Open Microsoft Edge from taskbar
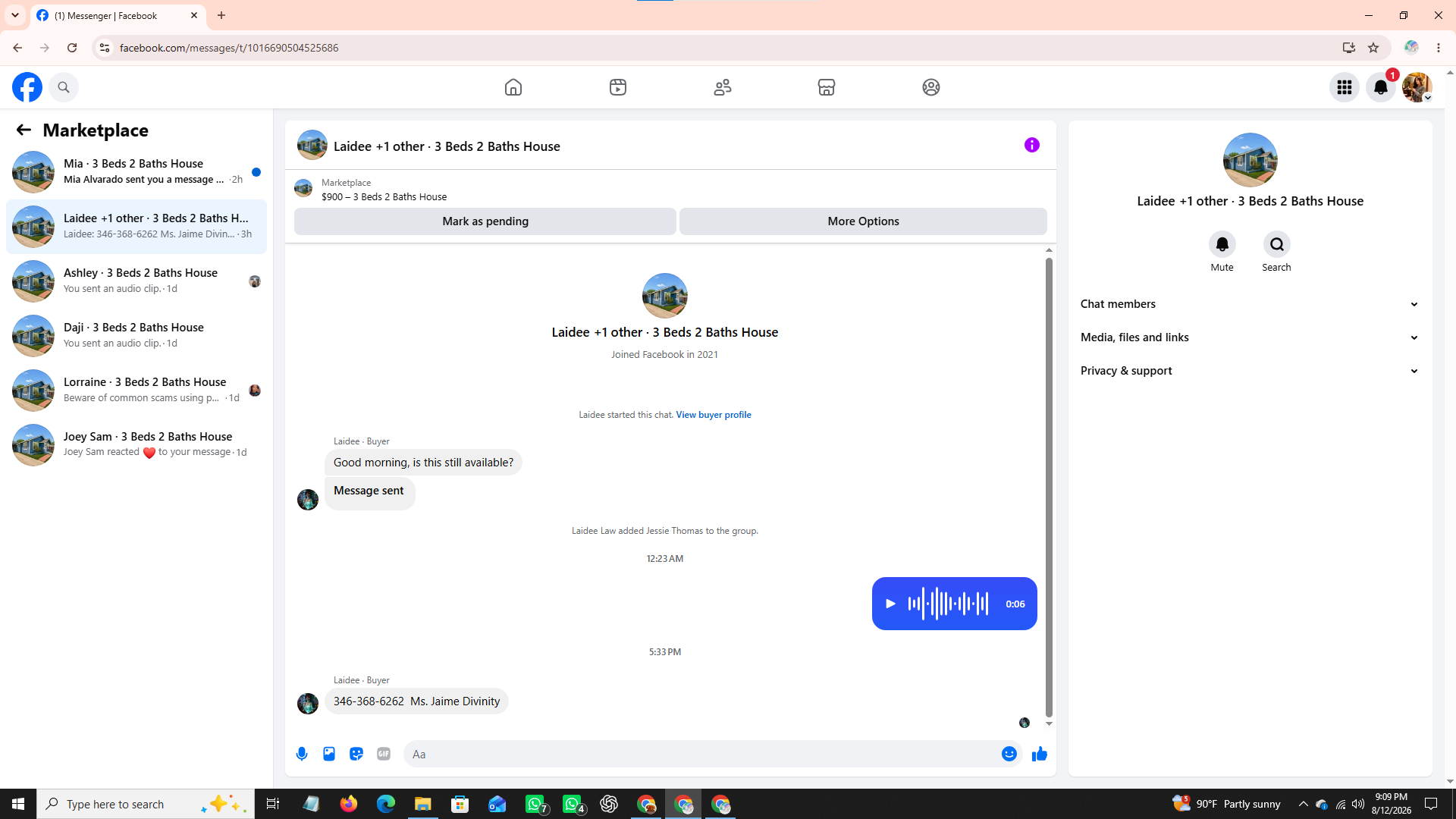Image resolution: width=1456 pixels, height=819 pixels. [386, 804]
